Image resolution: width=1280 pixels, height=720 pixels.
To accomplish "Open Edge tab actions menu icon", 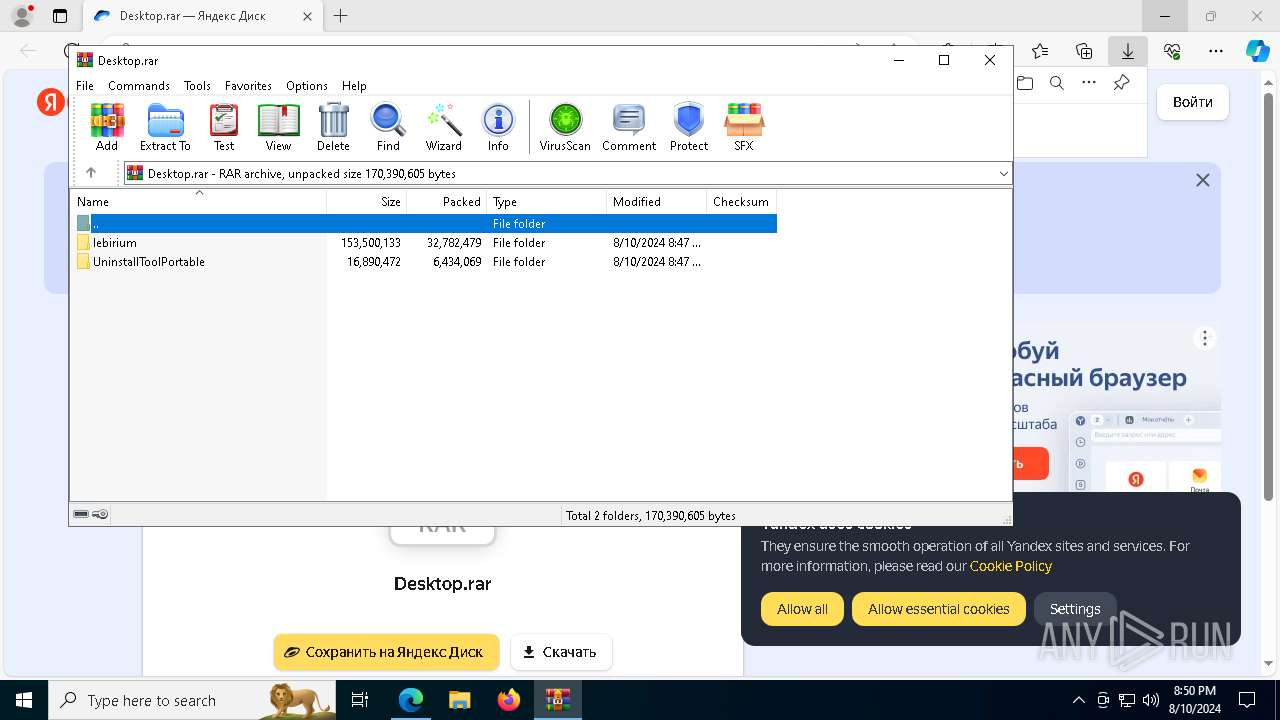I will (60, 16).
